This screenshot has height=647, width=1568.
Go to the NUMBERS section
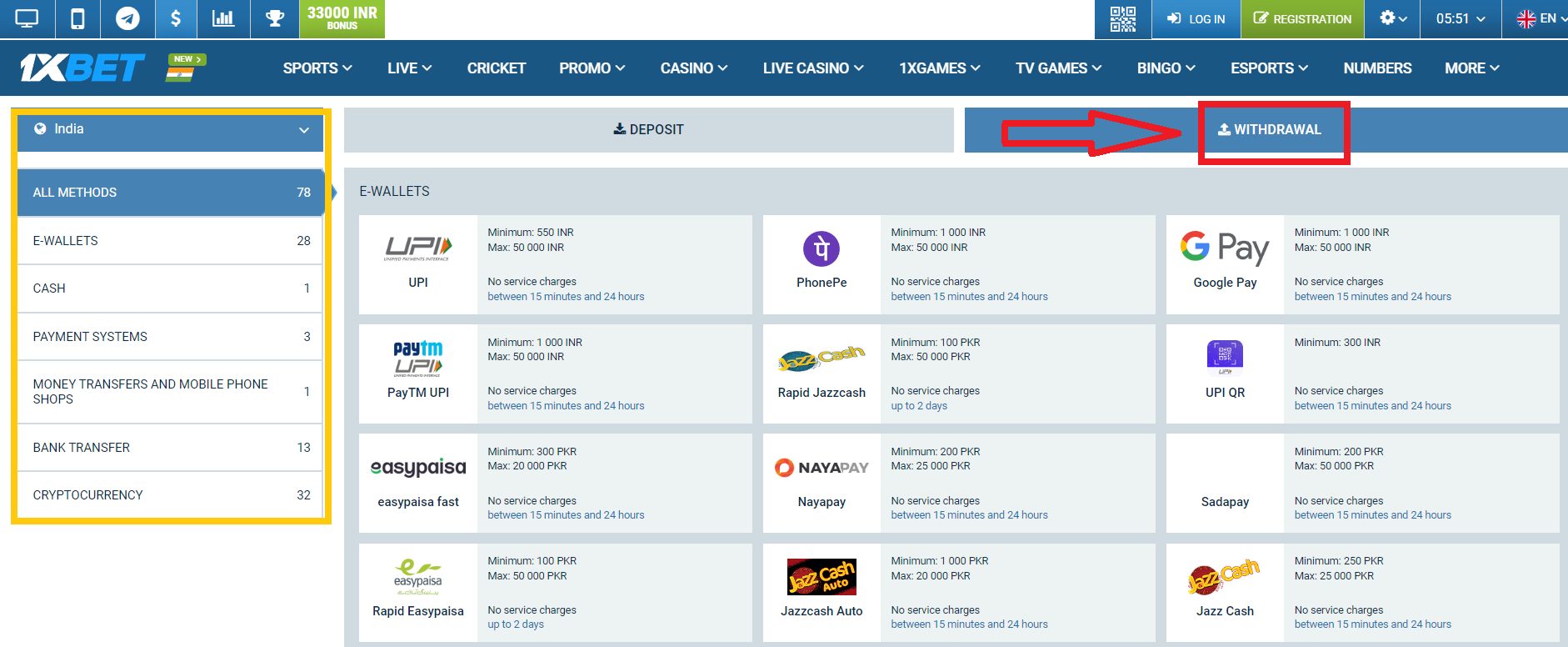click(x=1377, y=68)
